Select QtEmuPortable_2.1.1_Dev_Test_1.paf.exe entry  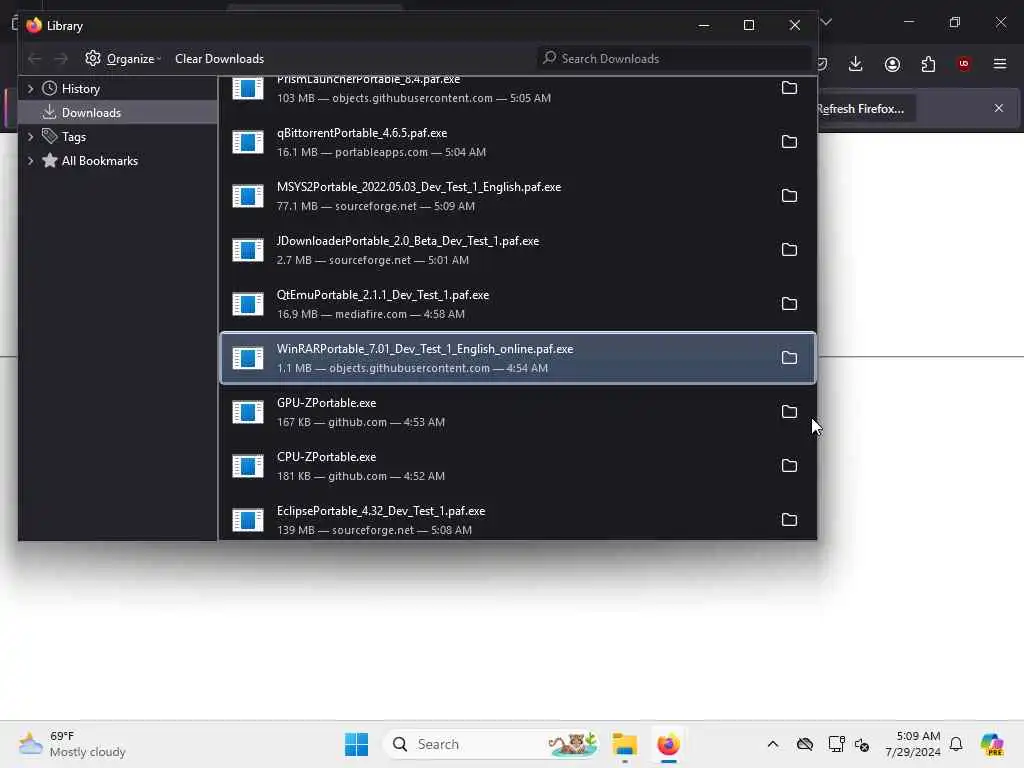518,304
